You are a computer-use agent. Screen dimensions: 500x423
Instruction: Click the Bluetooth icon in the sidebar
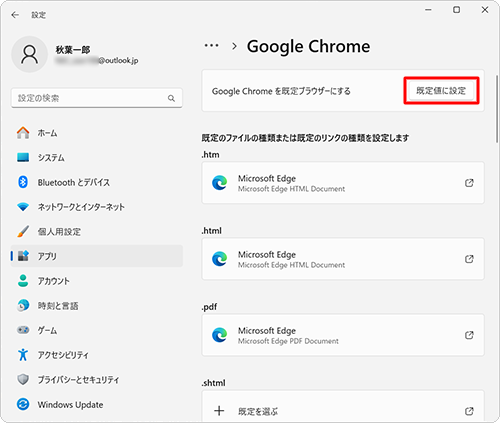click(x=23, y=182)
